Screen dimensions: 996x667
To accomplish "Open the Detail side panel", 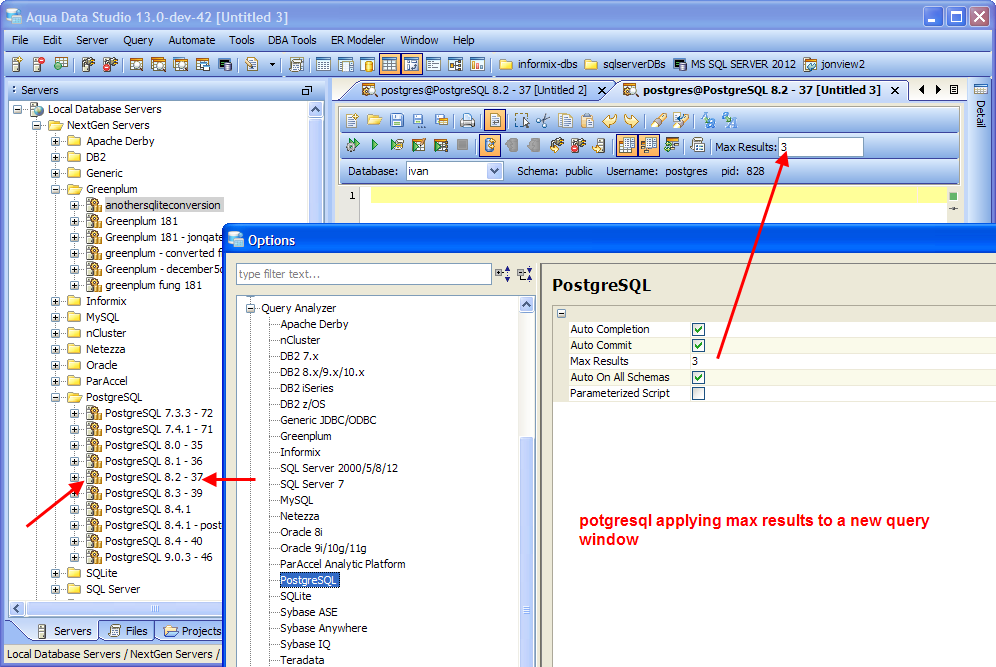I will point(981,105).
